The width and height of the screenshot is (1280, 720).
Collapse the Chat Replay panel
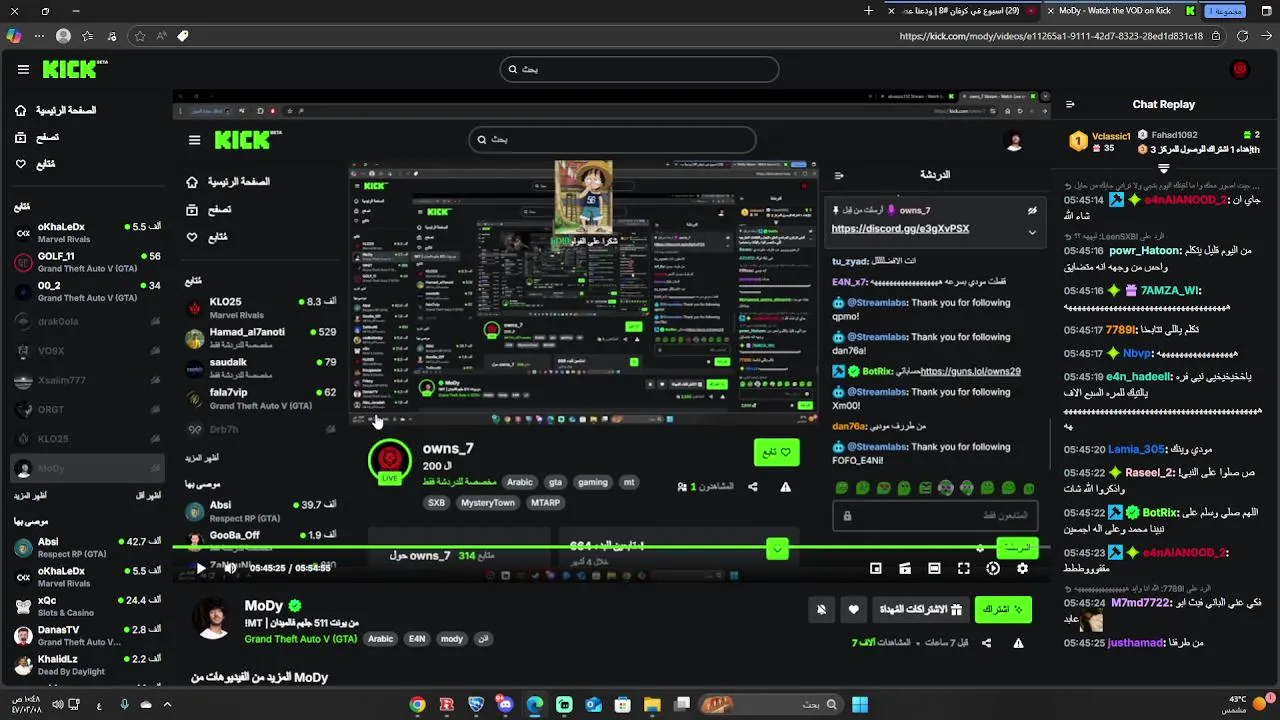coord(1070,104)
